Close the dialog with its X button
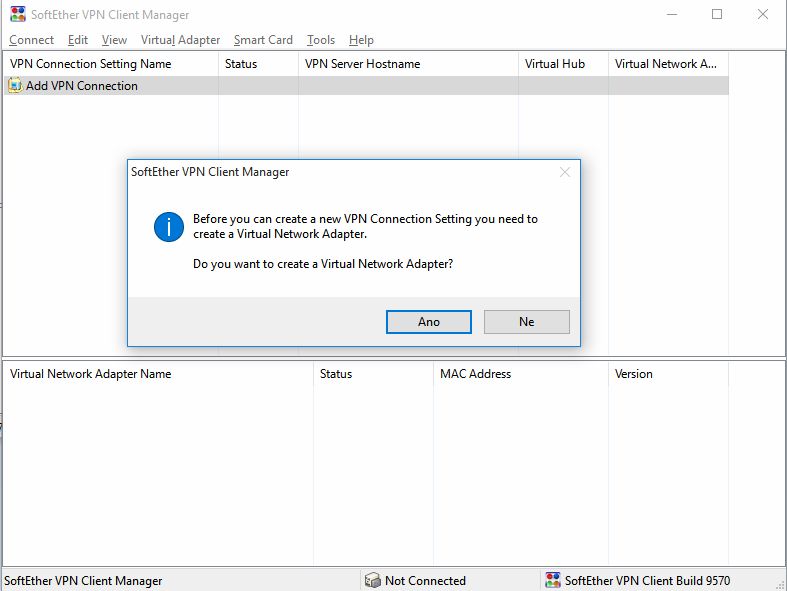This screenshot has height=591, width=787. tap(565, 172)
